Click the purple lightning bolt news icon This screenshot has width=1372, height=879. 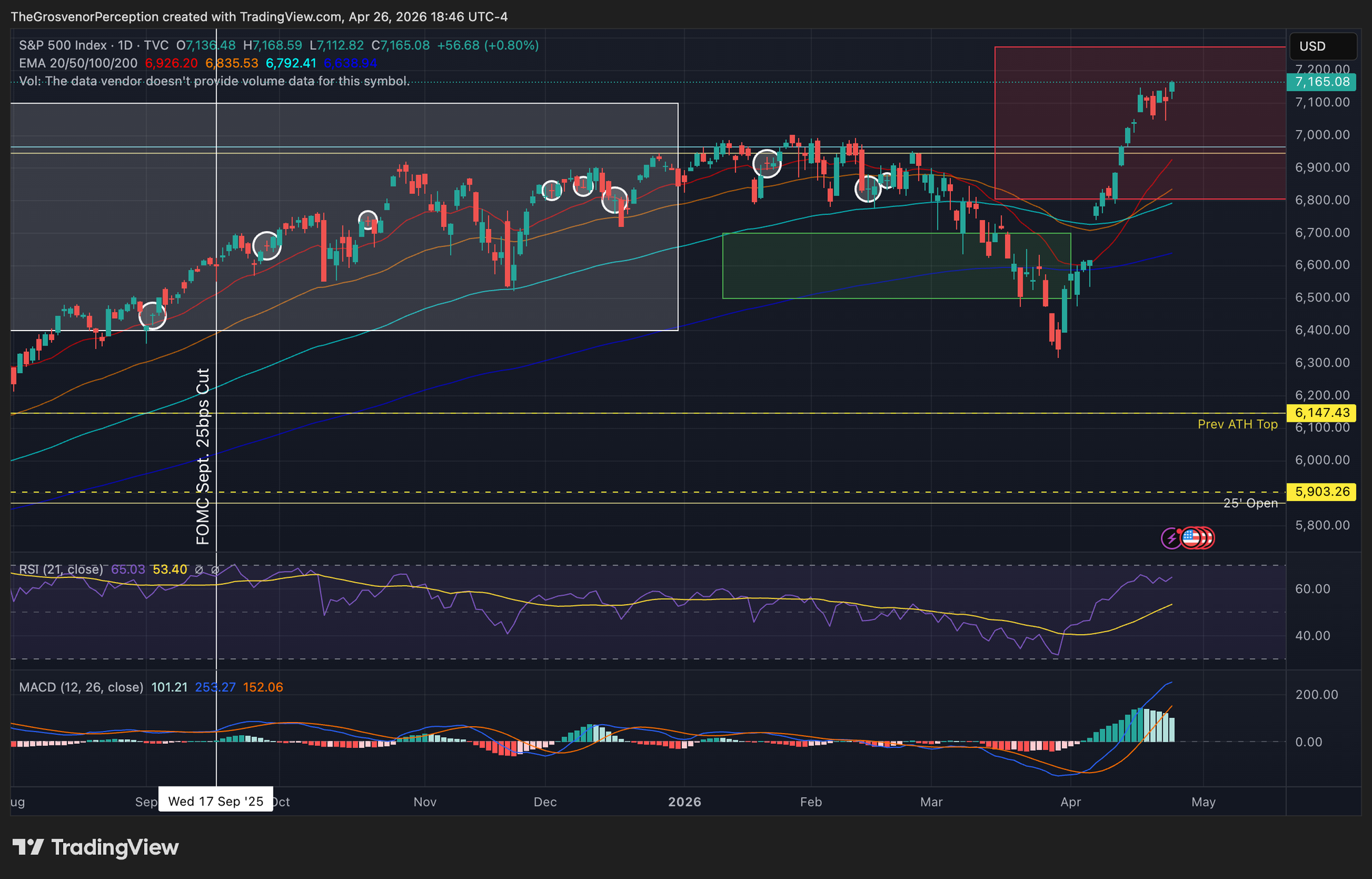[1171, 538]
